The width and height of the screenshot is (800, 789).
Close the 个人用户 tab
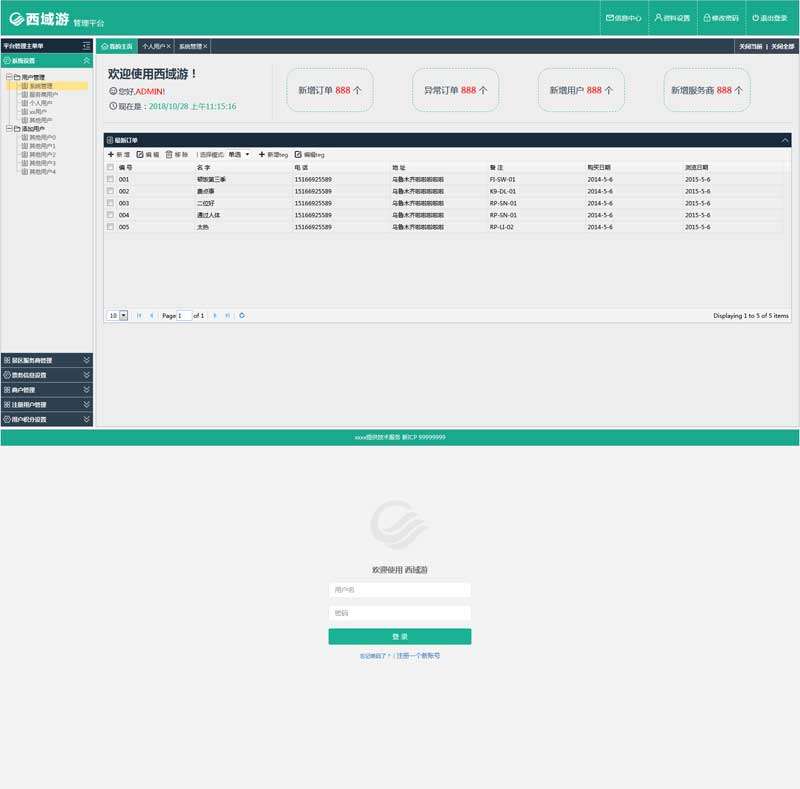click(169, 46)
